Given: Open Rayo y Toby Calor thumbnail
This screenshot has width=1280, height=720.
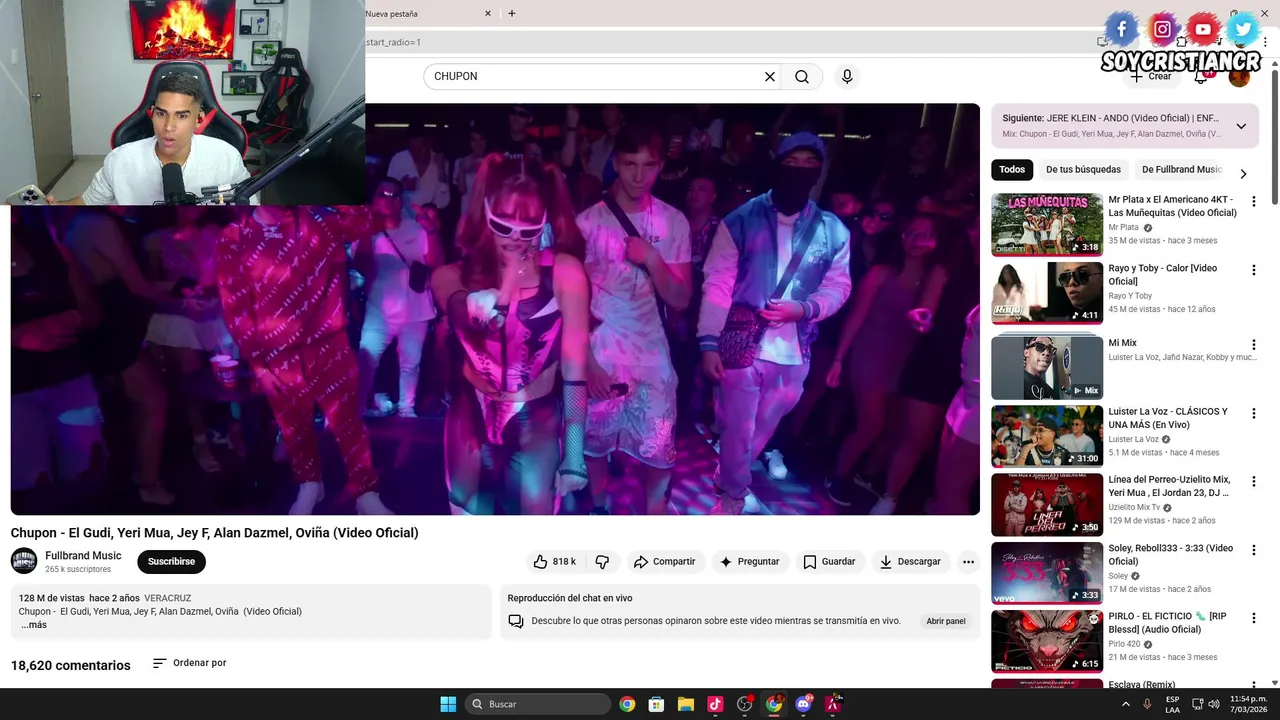Looking at the screenshot, I should pos(1047,293).
